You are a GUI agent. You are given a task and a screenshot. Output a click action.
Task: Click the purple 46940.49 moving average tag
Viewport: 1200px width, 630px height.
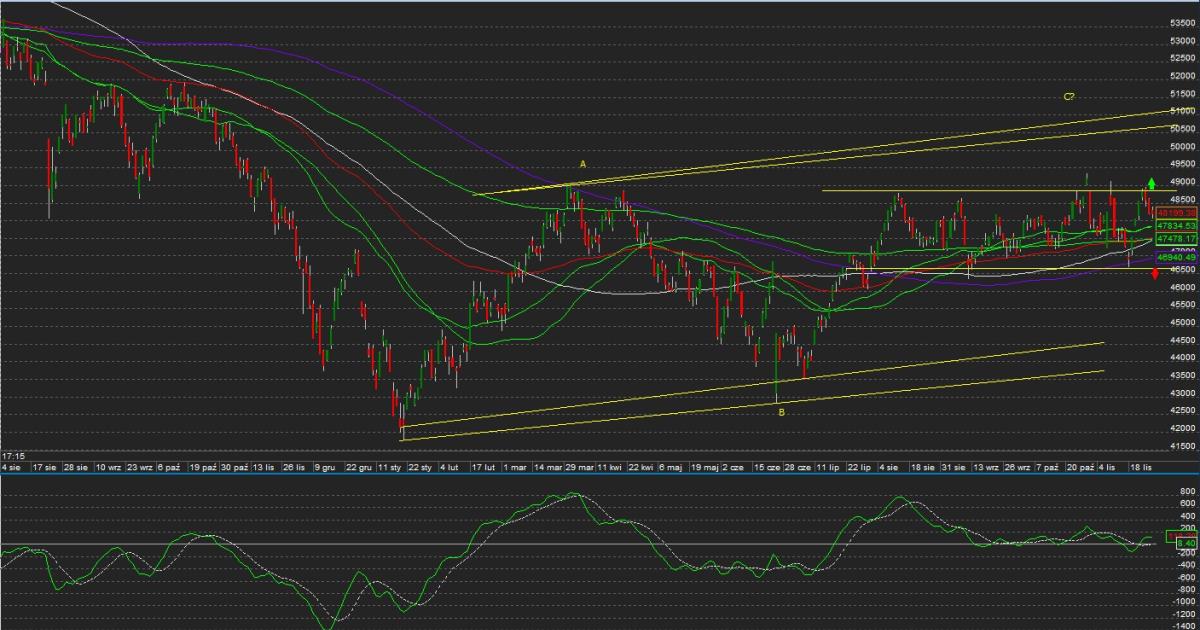click(1175, 257)
